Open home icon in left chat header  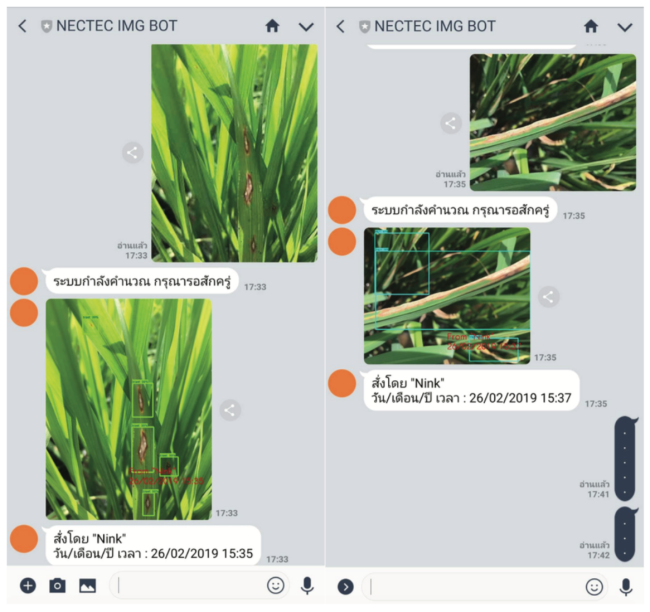272,26
